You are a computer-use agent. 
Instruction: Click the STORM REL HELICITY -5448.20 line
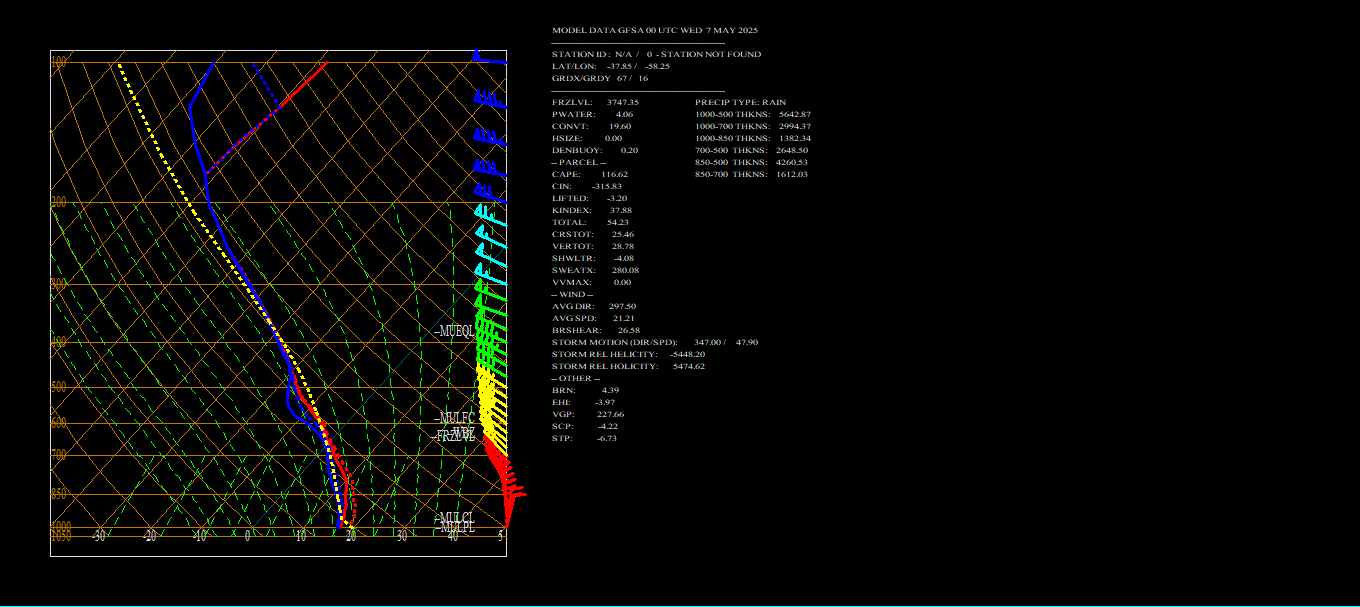629,354
